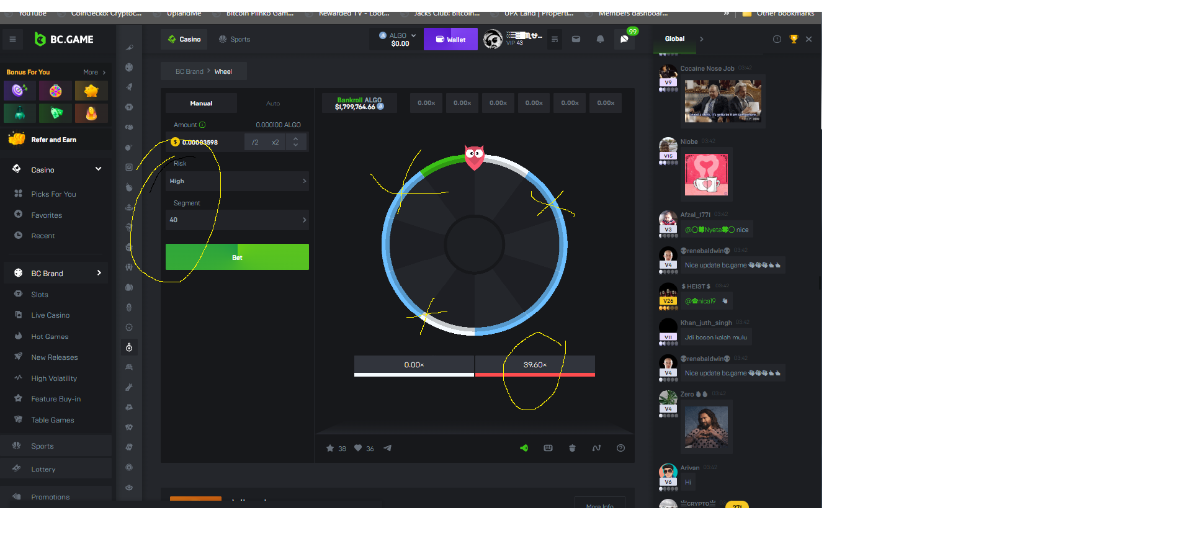
Task: Open the Risk dropdown set to High
Action: click(237, 181)
